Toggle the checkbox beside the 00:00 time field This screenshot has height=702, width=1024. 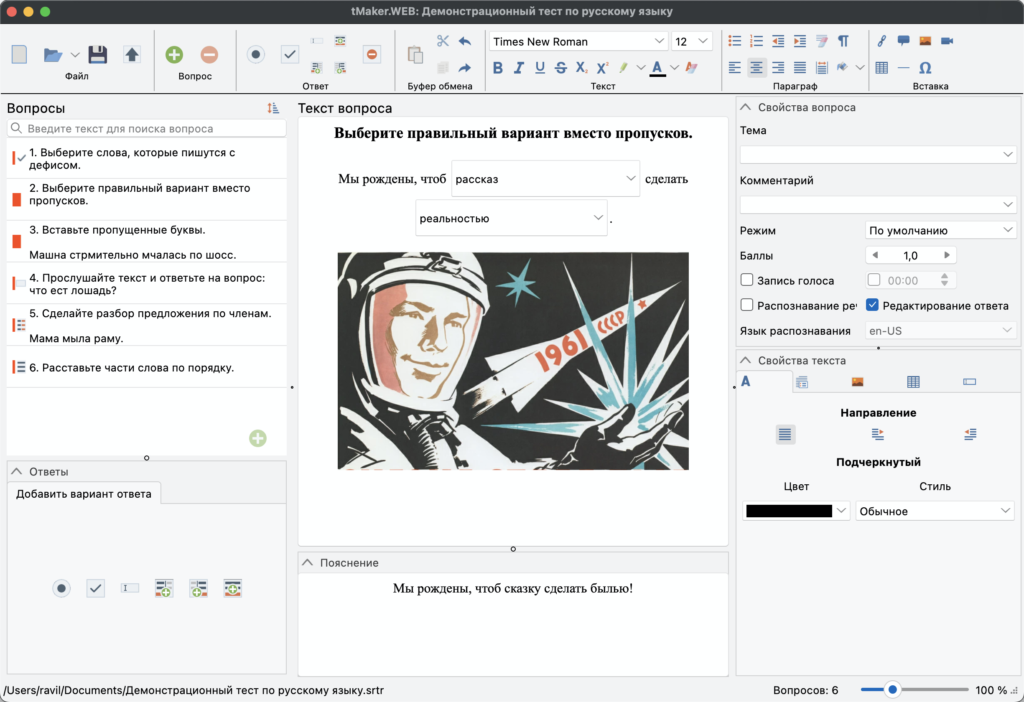874,280
